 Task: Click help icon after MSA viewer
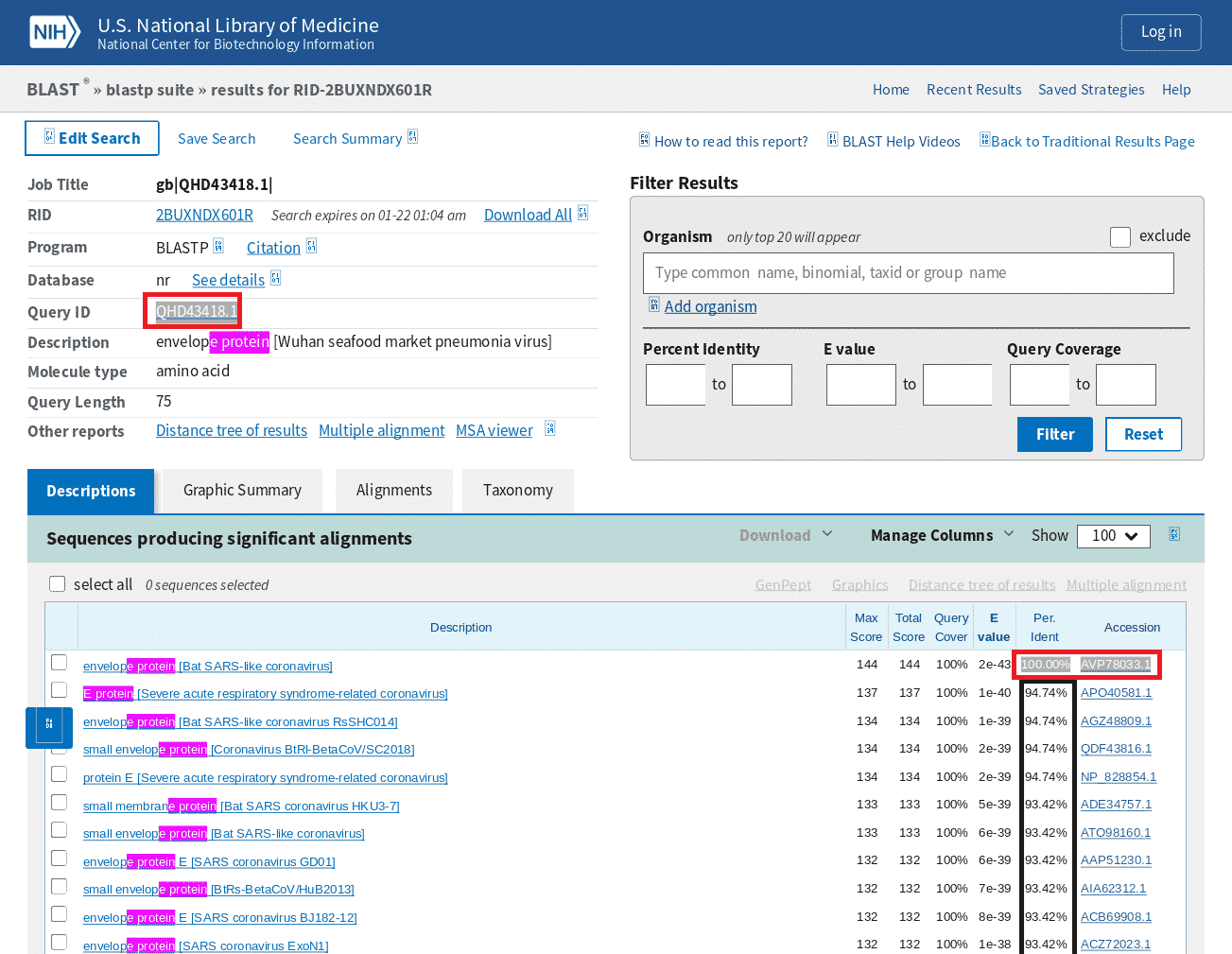click(549, 429)
